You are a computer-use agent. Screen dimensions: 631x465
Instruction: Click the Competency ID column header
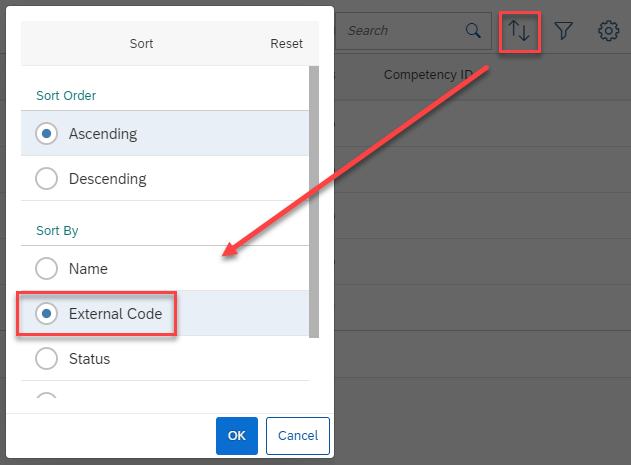[x=428, y=75]
